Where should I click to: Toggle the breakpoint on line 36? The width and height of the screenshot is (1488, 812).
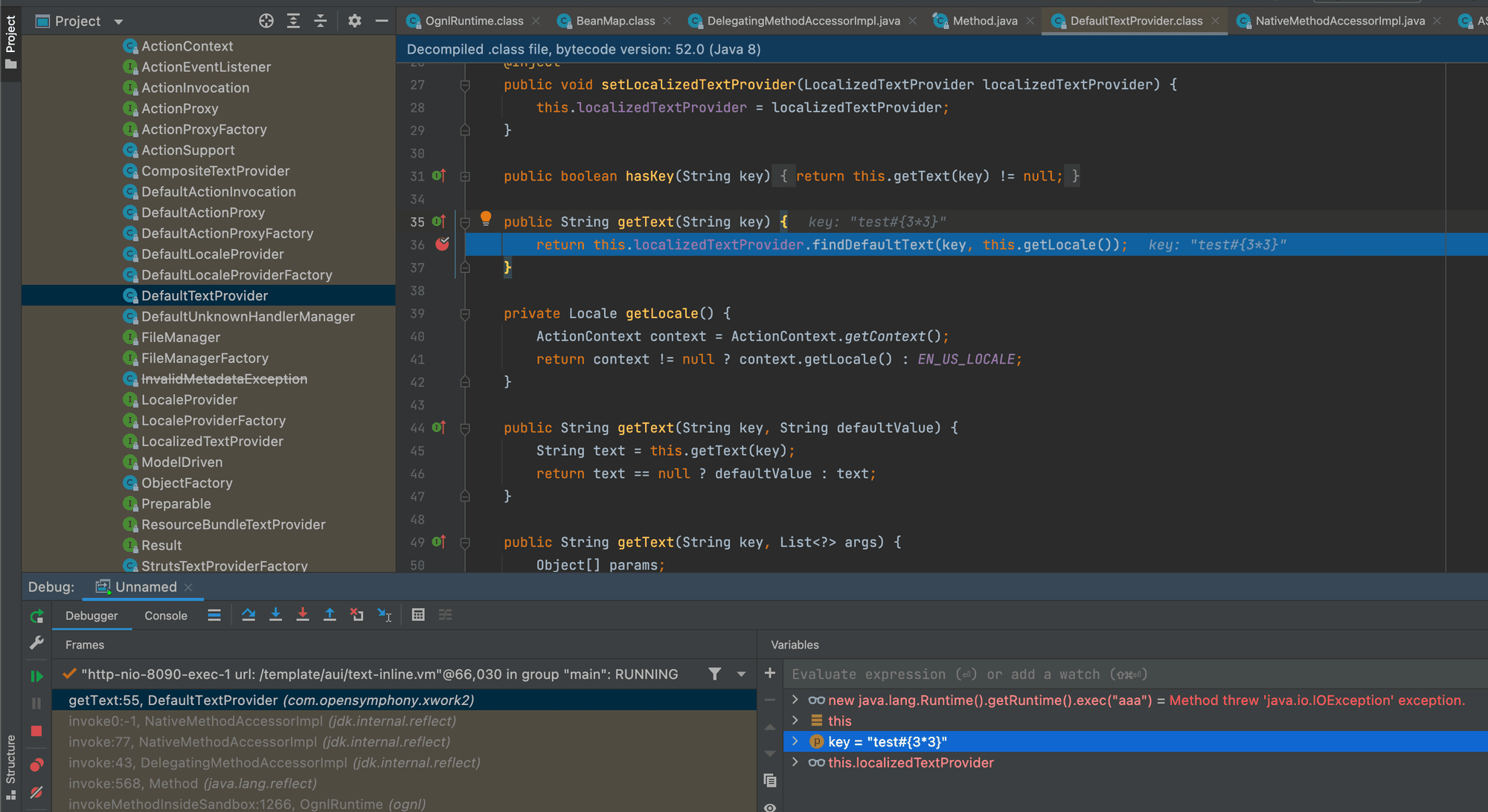[442, 244]
